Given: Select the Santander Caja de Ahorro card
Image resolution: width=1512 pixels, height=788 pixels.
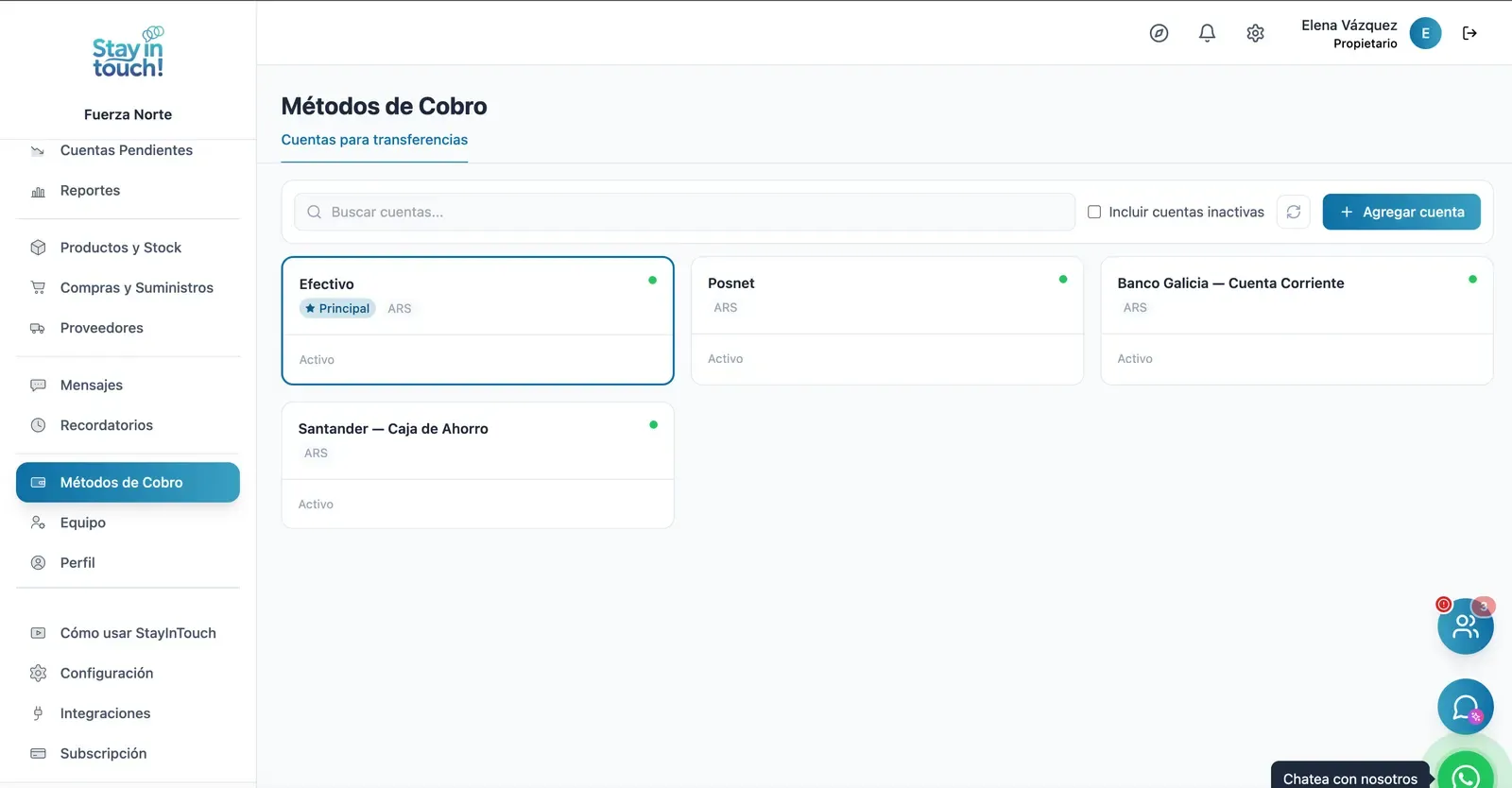Looking at the screenshot, I should [x=477, y=465].
